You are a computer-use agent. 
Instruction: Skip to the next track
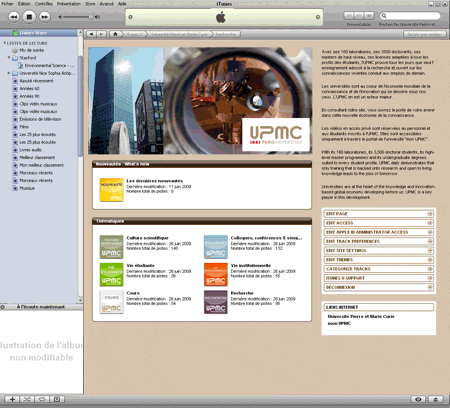click(44, 17)
